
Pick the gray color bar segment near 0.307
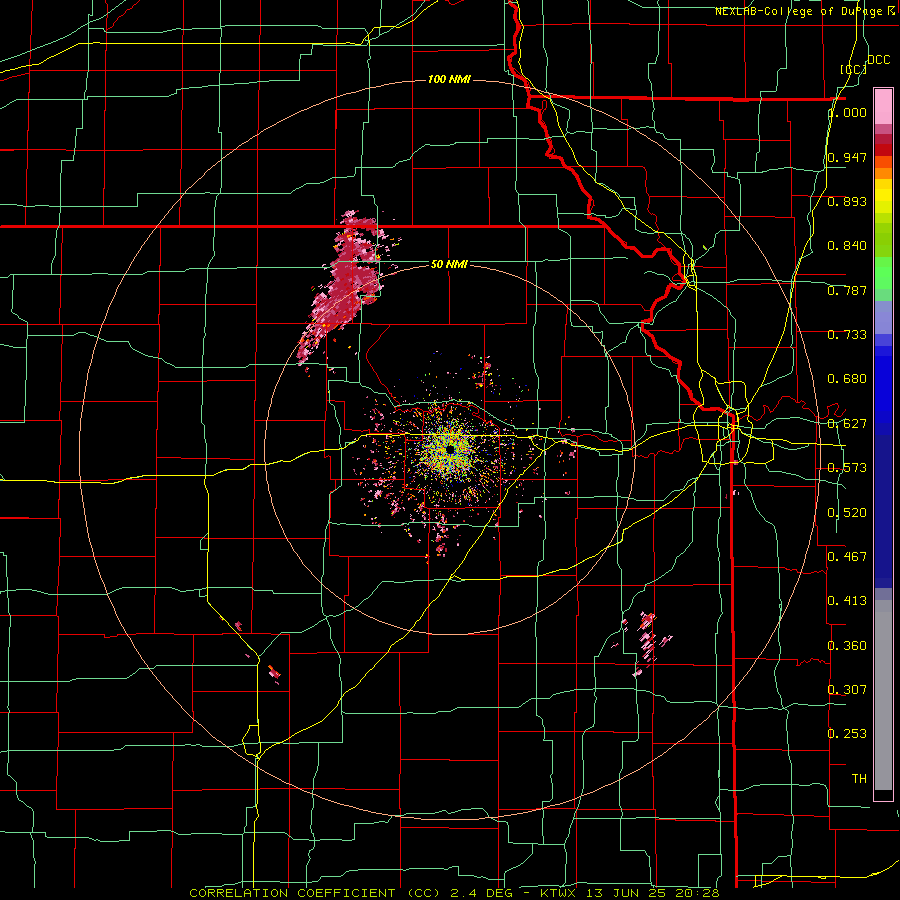point(883,695)
